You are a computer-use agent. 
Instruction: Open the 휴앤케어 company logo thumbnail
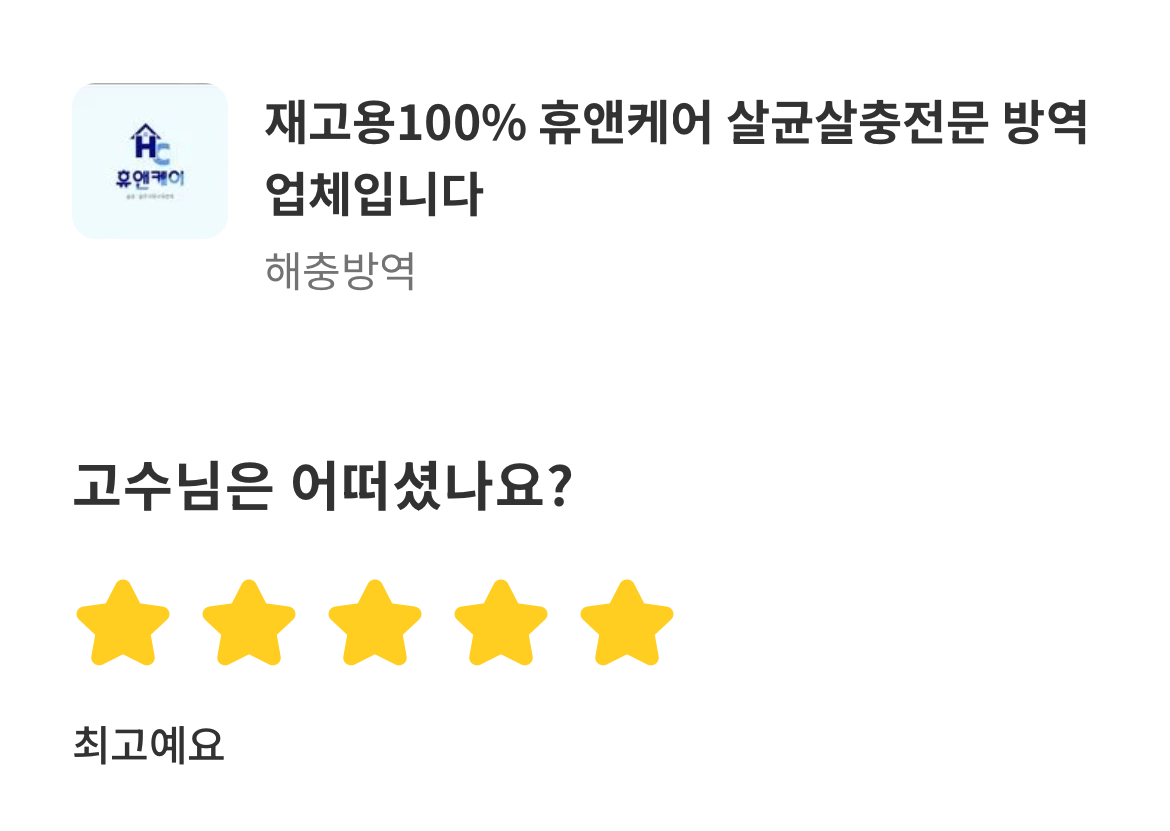point(150,161)
